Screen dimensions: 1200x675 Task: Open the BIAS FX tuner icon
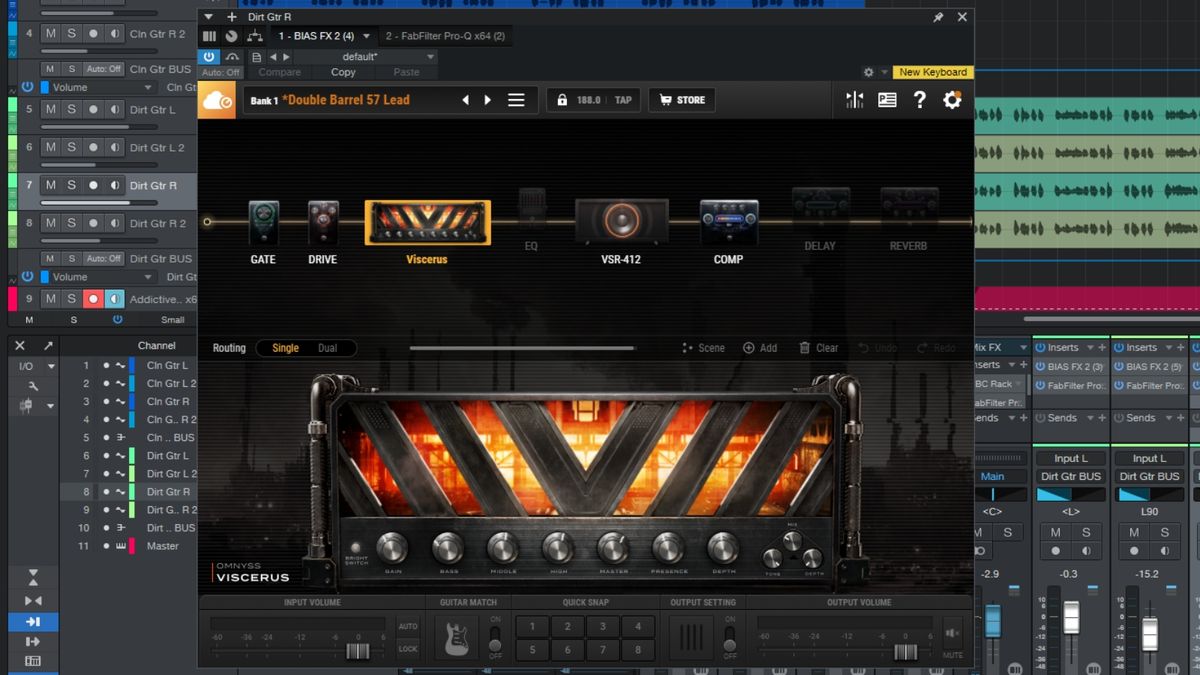tap(855, 100)
